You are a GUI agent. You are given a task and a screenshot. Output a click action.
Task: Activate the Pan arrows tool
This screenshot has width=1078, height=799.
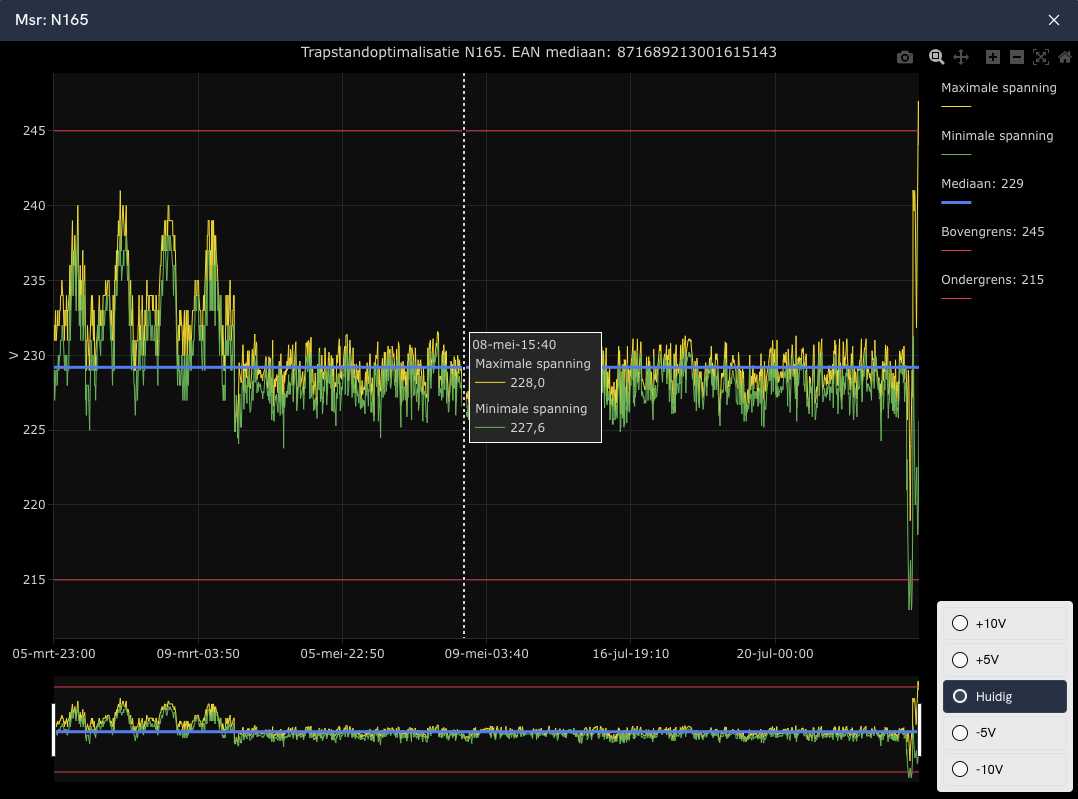(x=961, y=58)
